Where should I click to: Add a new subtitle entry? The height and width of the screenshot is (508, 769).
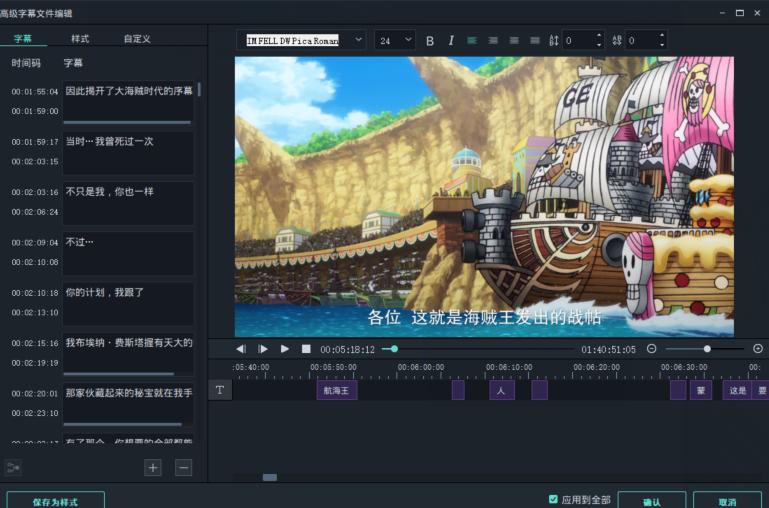pyautogui.click(x=153, y=468)
